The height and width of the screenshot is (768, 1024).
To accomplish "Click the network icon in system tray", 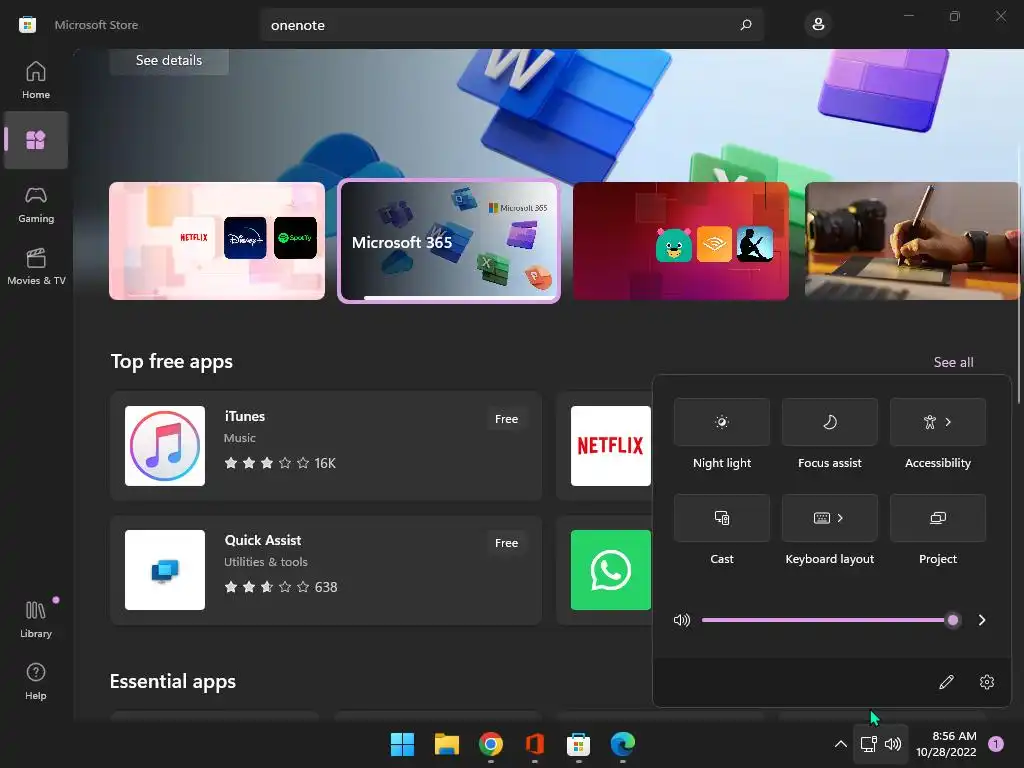I will tap(869, 744).
